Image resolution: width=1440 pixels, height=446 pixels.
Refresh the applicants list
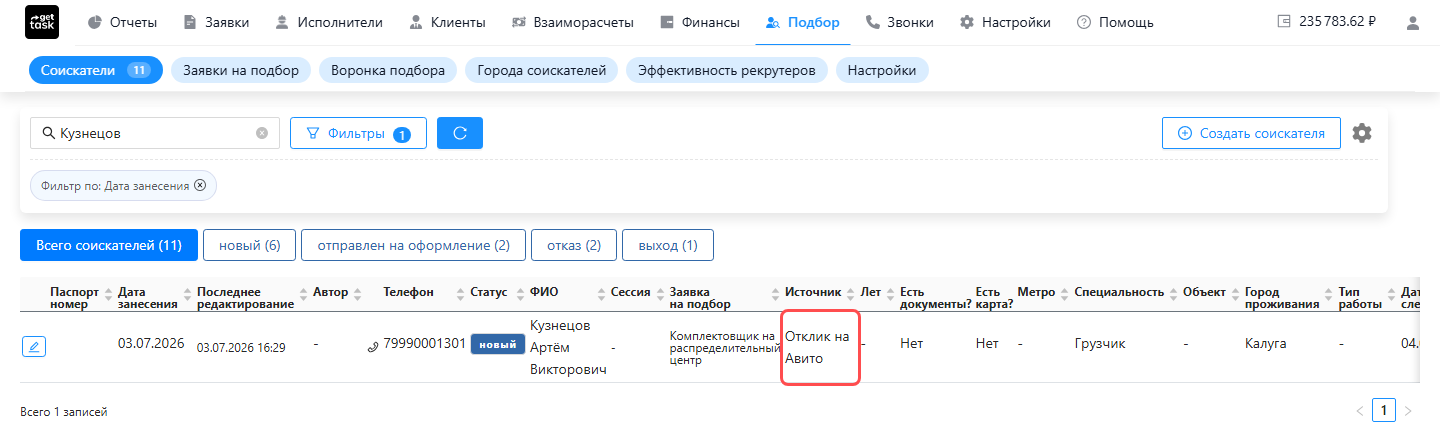click(460, 133)
